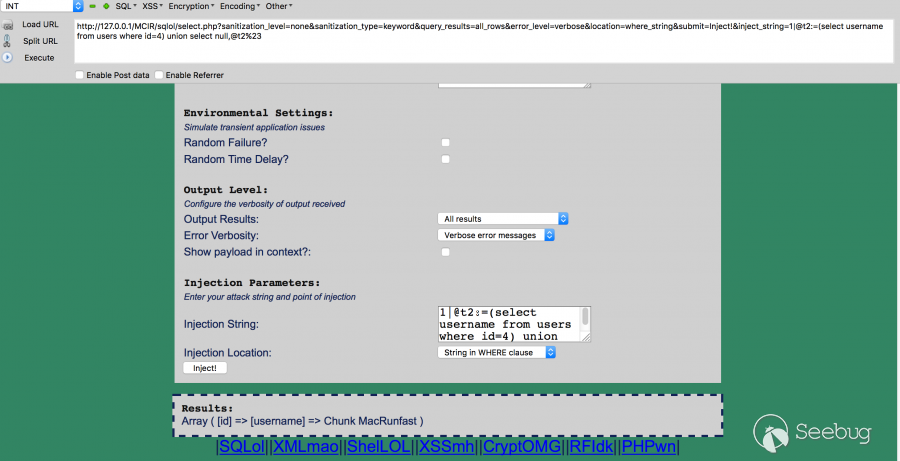900x461 pixels.
Task: Open the XSS menu
Action: tap(152, 6)
